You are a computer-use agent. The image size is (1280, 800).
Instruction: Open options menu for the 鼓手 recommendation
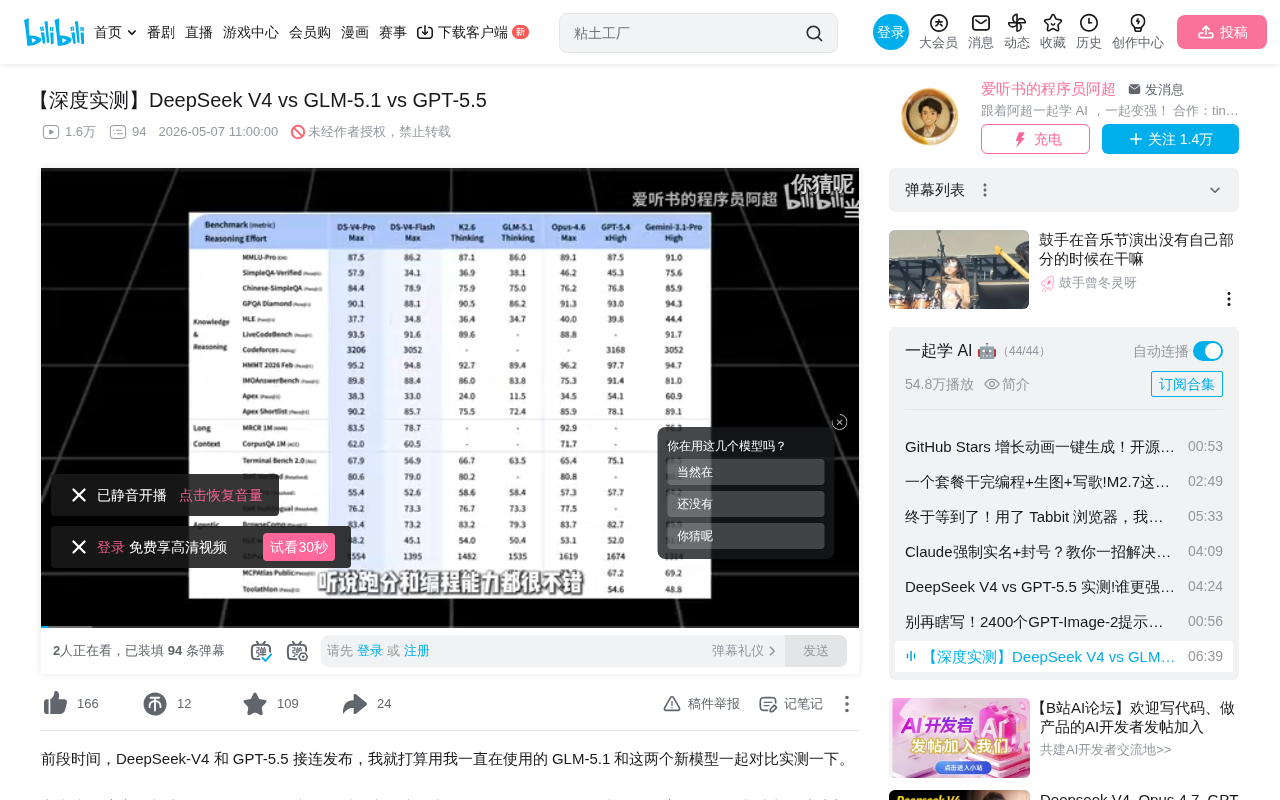click(x=1229, y=299)
